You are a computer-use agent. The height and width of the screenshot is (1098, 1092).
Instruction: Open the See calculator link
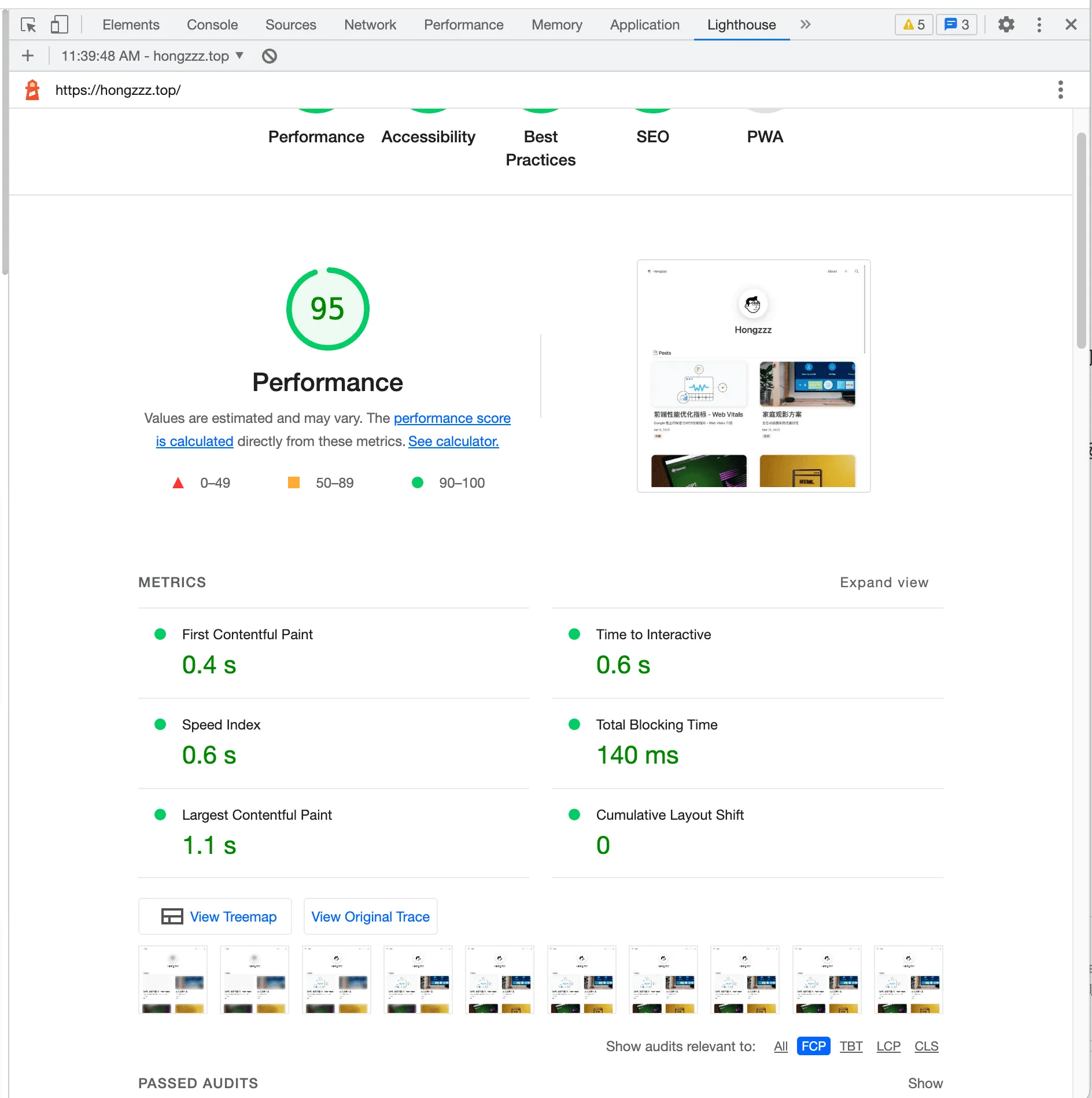(x=453, y=441)
